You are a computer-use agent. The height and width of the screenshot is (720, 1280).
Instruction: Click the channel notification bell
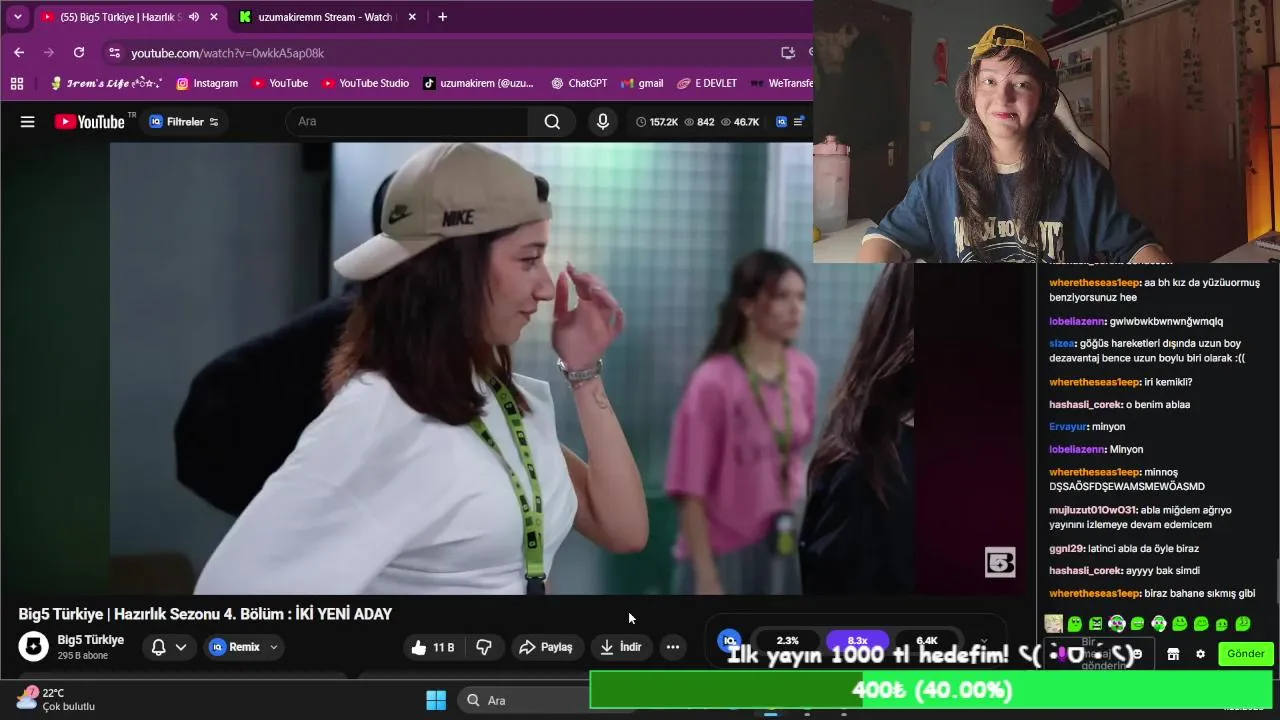click(x=158, y=647)
